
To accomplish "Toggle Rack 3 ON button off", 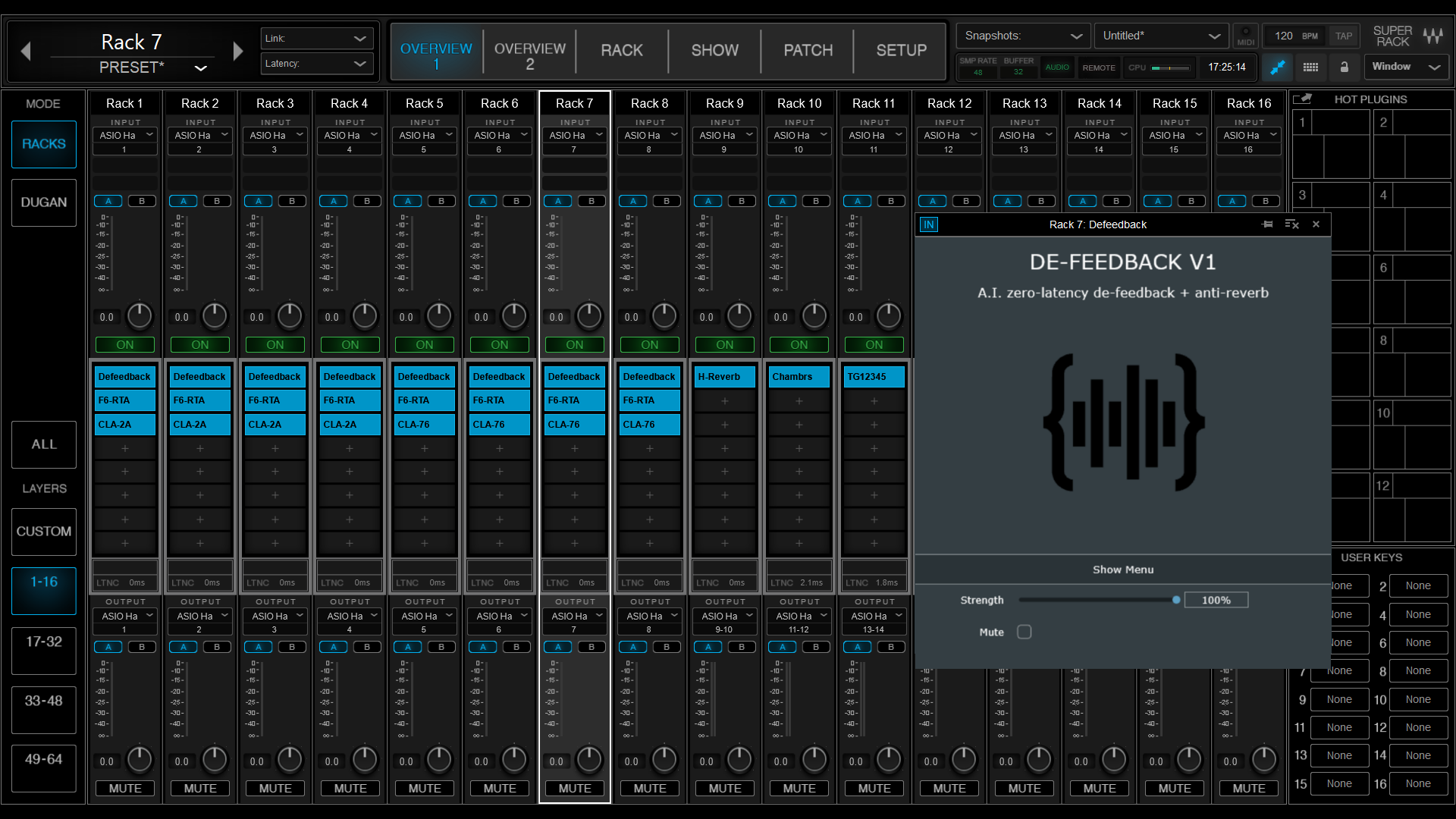I will click(275, 345).
